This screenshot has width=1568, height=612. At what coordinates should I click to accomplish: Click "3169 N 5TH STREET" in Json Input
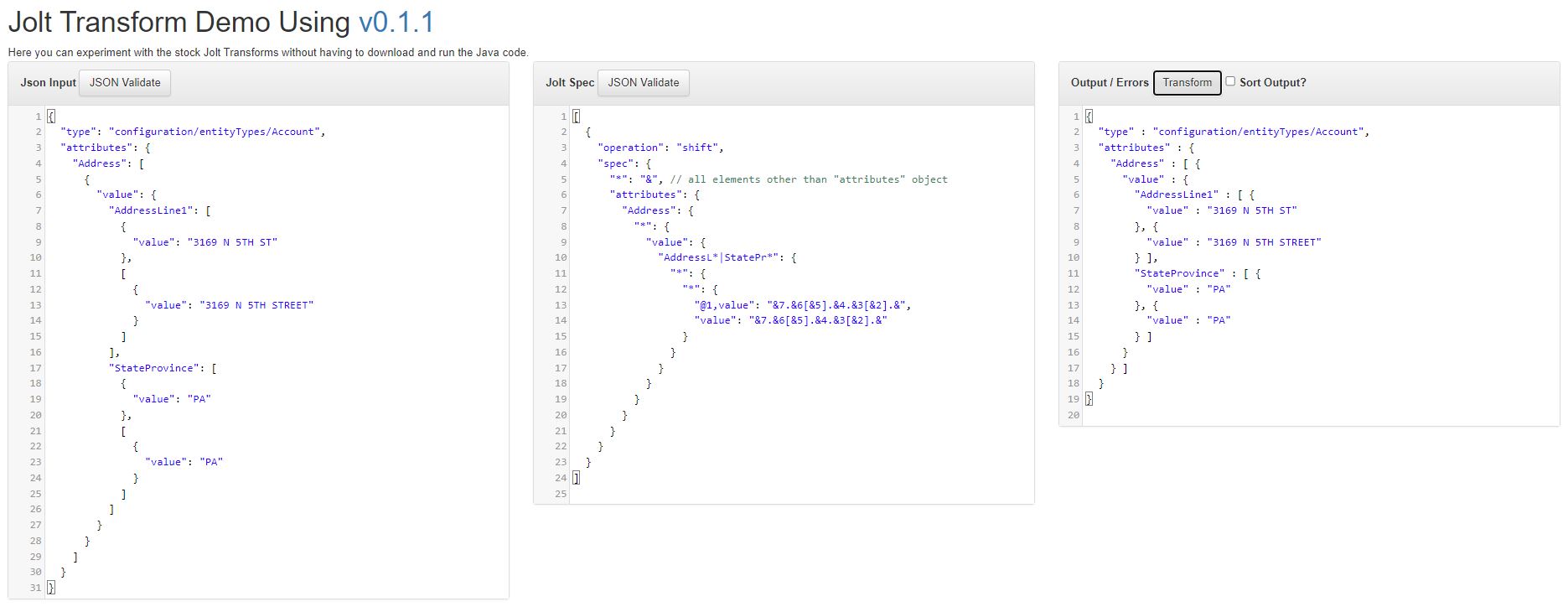tap(256, 305)
